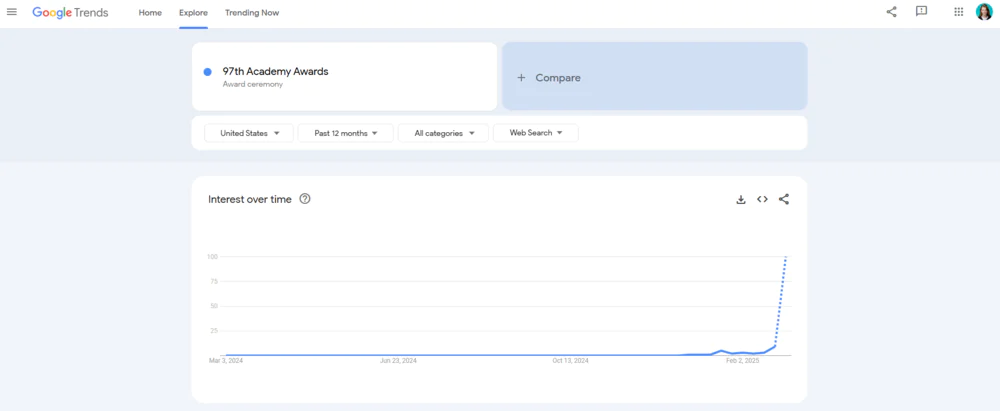Image resolution: width=1000 pixels, height=411 pixels.
Task: Click the Feb 2, 2025 axis label
Action: 743,361
